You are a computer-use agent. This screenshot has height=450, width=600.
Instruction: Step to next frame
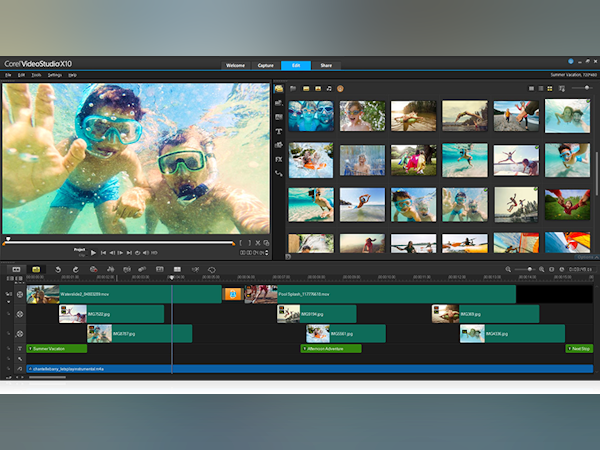pyautogui.click(x=121, y=253)
